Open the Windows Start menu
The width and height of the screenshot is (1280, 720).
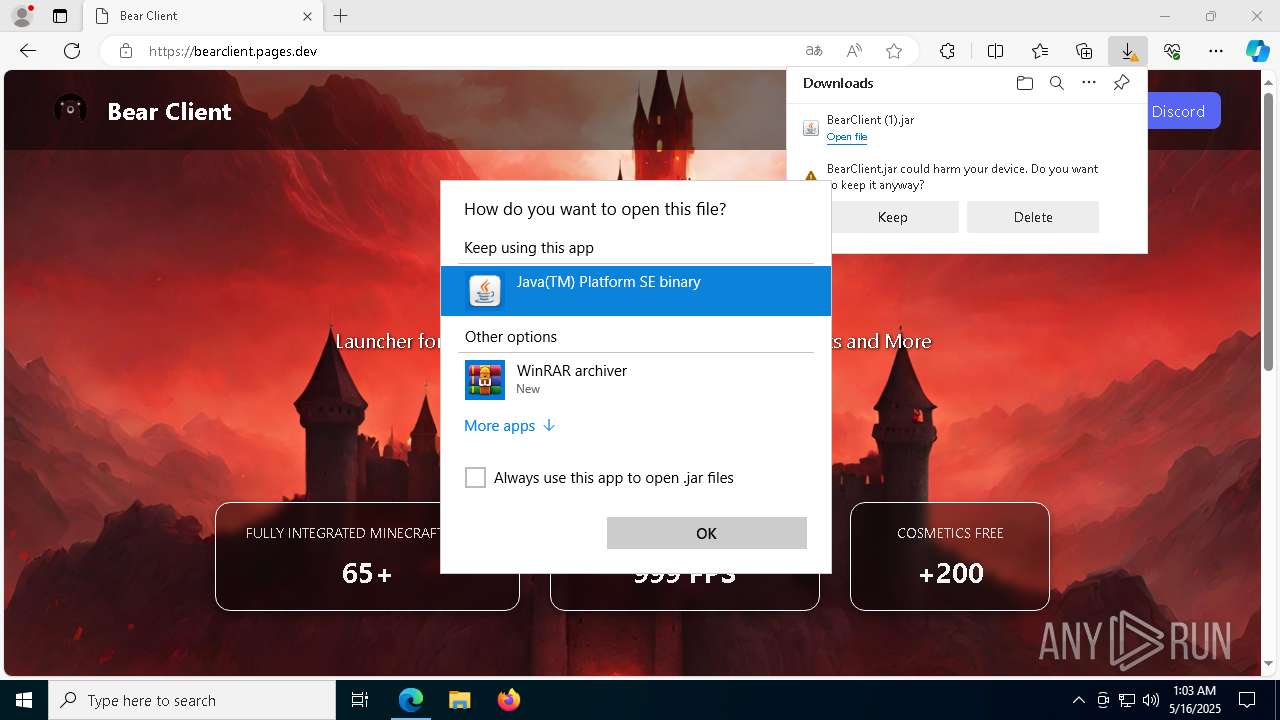[x=24, y=700]
